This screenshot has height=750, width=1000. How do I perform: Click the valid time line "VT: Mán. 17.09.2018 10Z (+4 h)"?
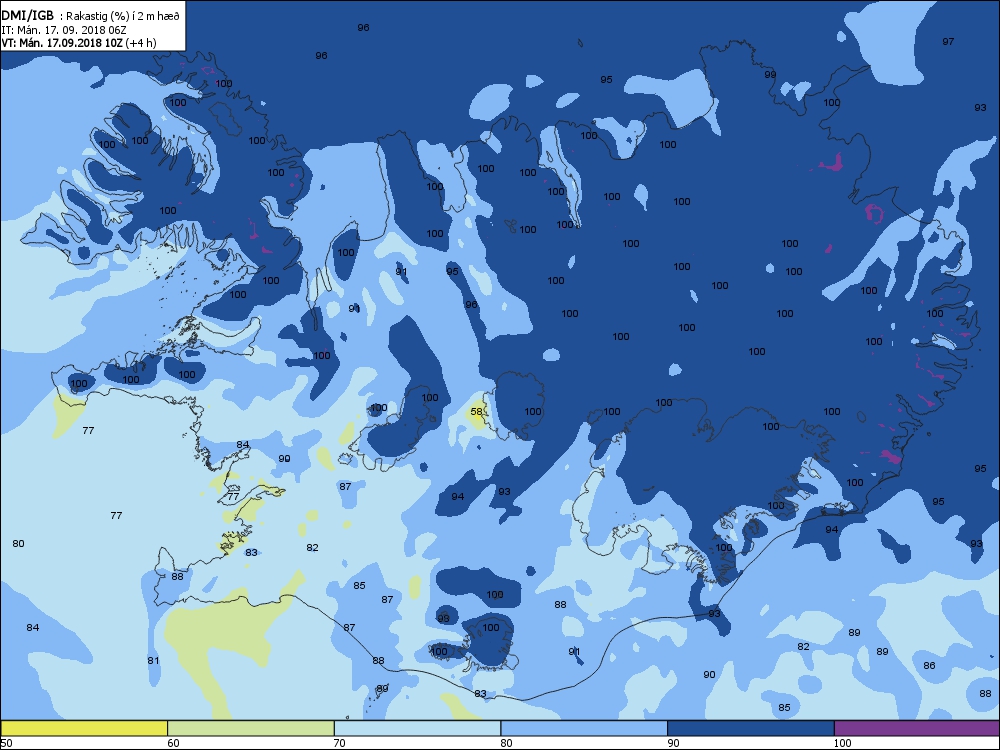(78, 43)
